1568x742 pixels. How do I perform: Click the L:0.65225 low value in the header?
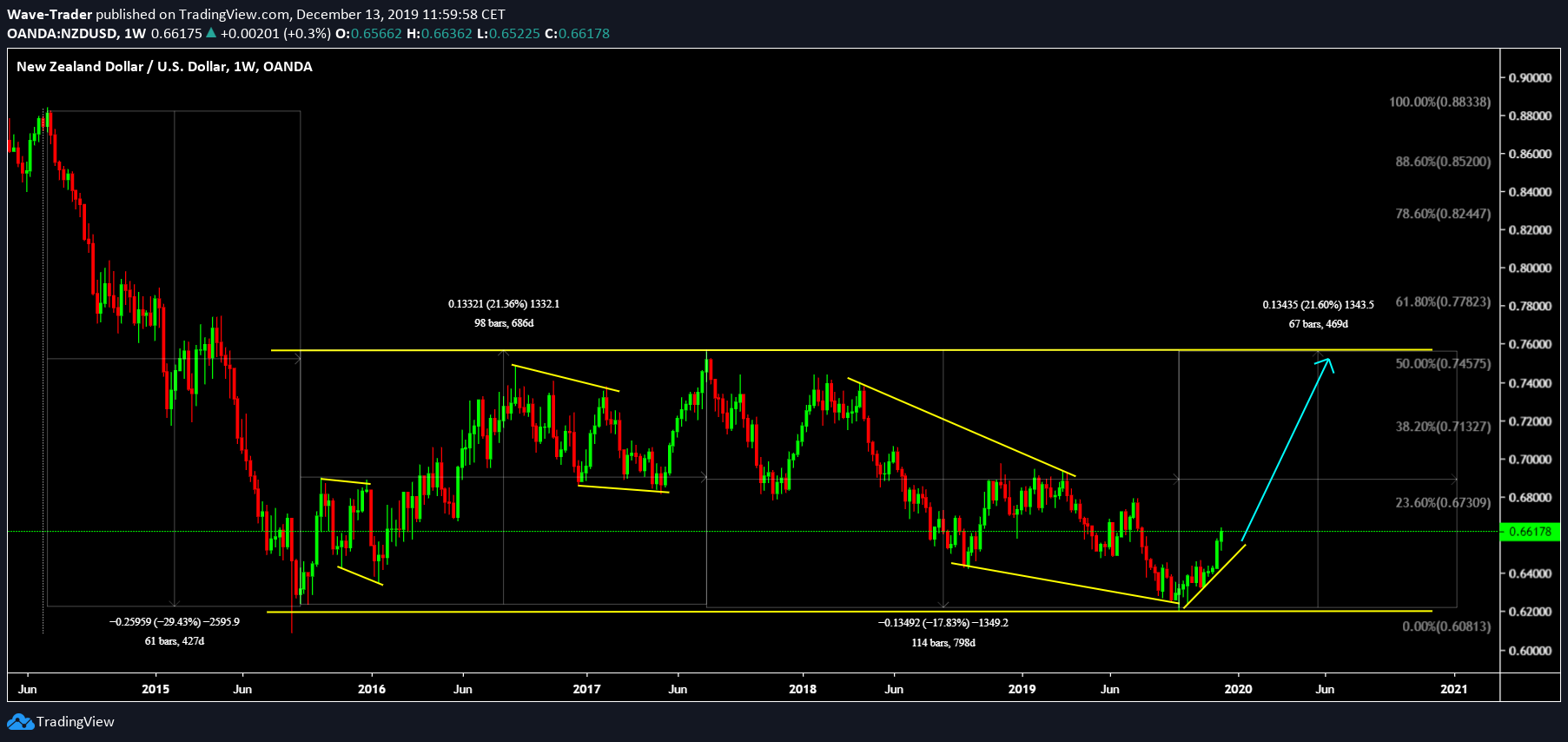coord(508,34)
